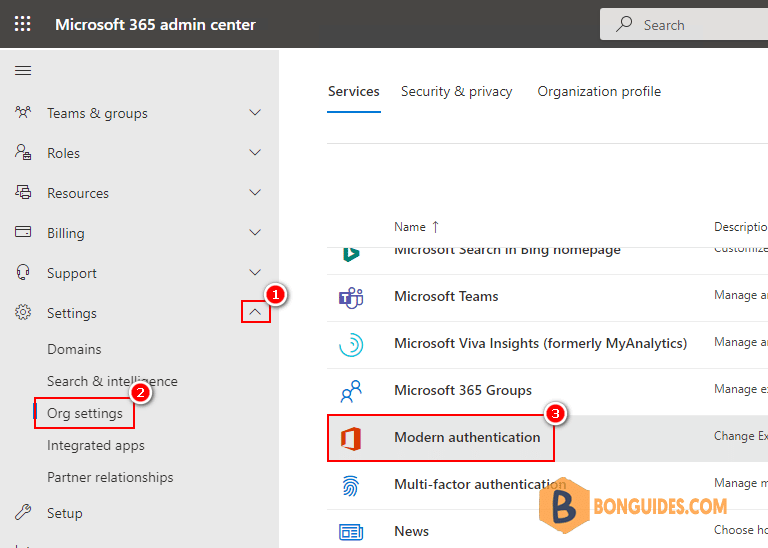The height and width of the screenshot is (548, 768).
Task: Collapse the Settings section chevron
Action: pos(255,312)
